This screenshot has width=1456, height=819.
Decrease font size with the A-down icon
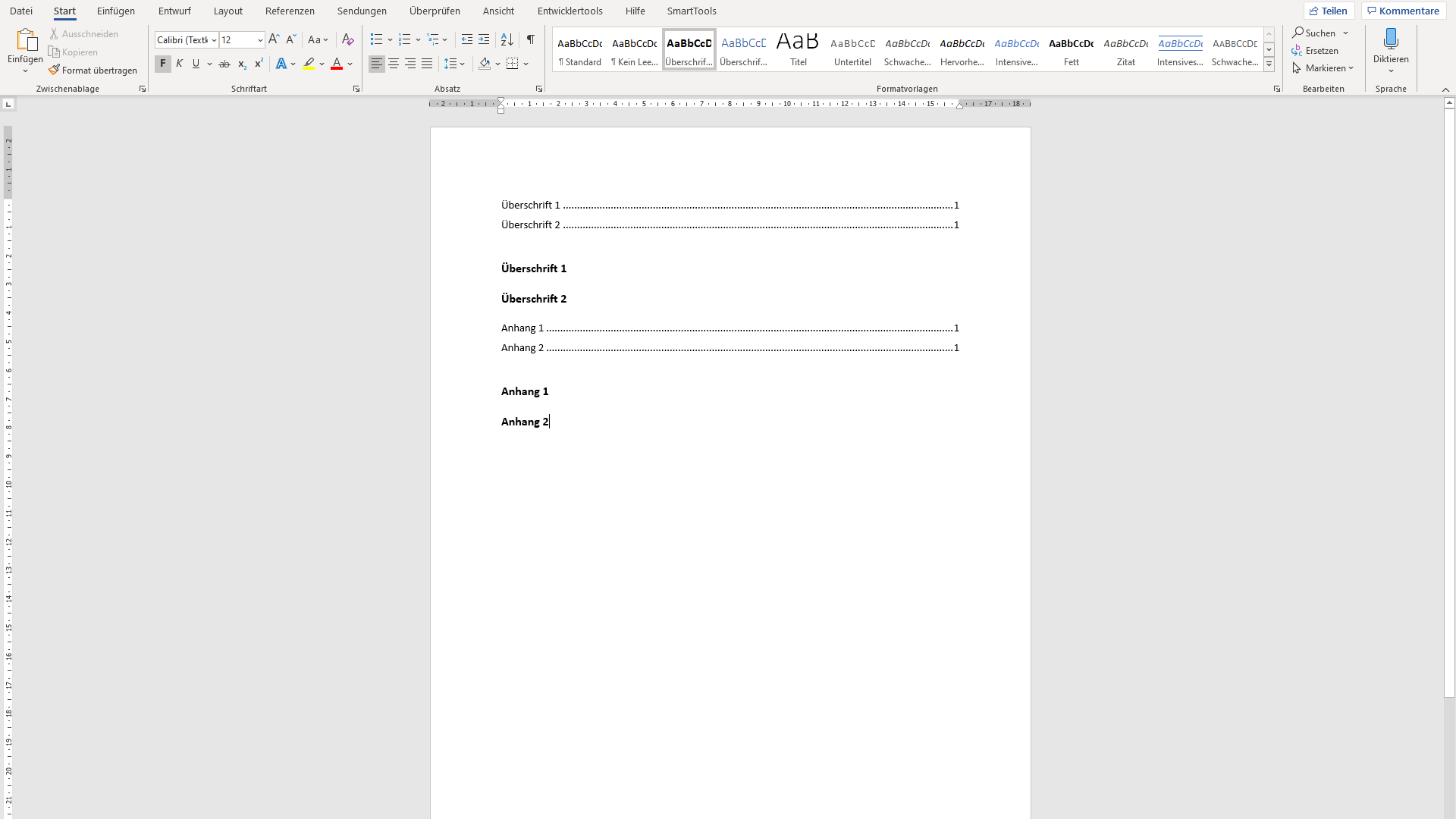(x=290, y=39)
